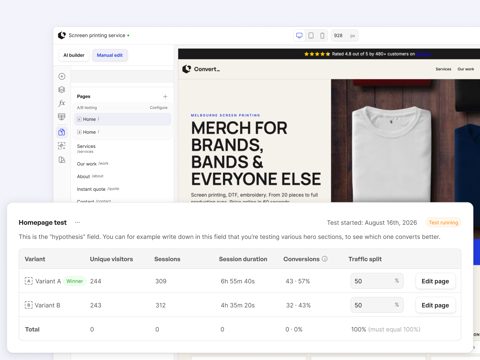This screenshot has height=360, width=480.
Task: Click the Variant A letter icon
Action: [29, 281]
